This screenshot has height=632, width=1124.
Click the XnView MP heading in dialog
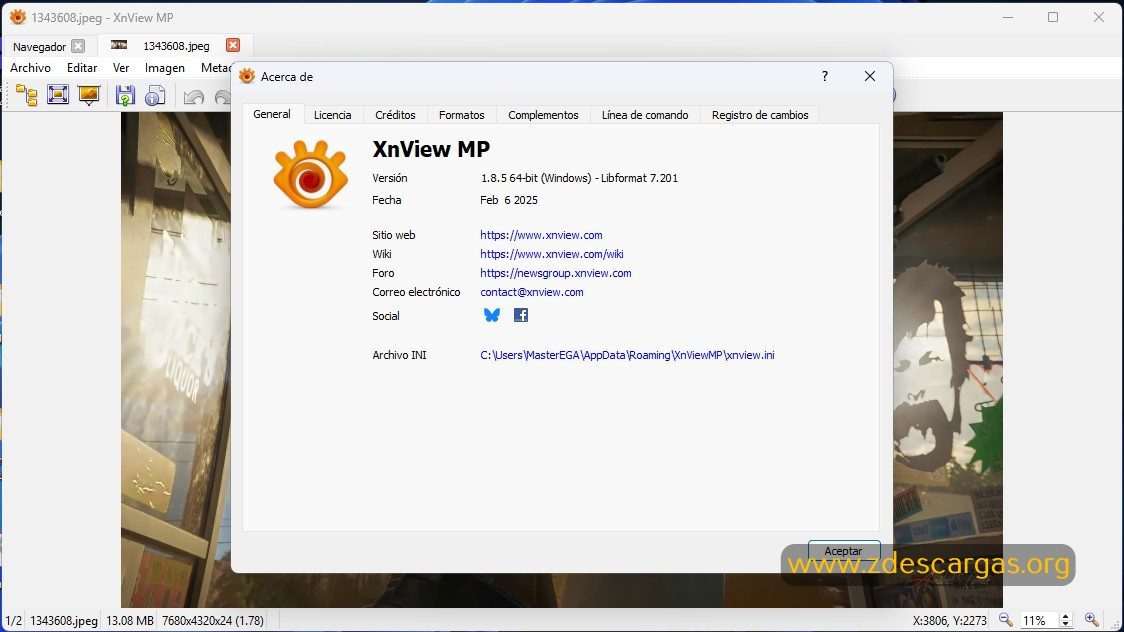point(431,149)
